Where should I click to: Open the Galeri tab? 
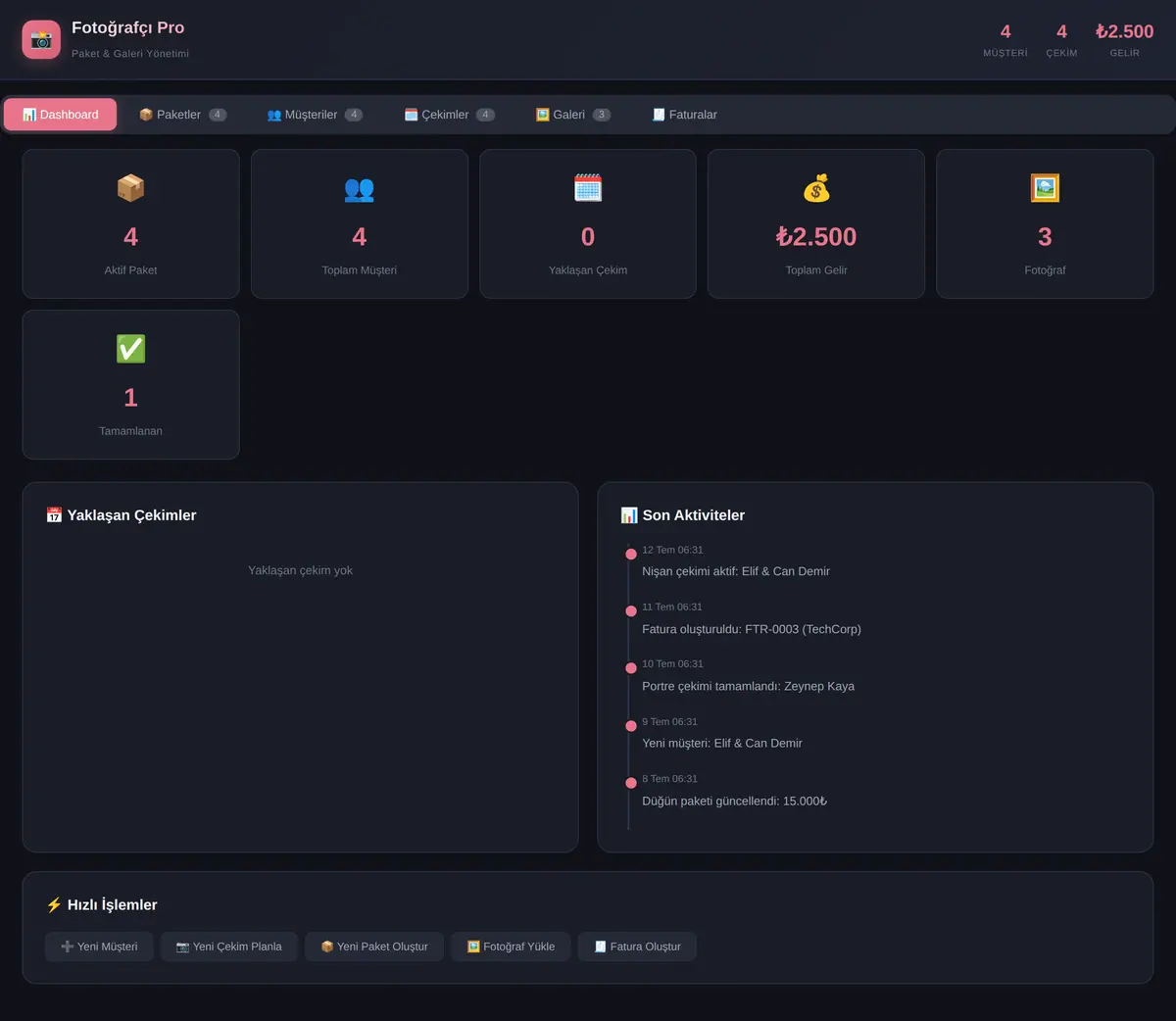pyautogui.click(x=573, y=115)
